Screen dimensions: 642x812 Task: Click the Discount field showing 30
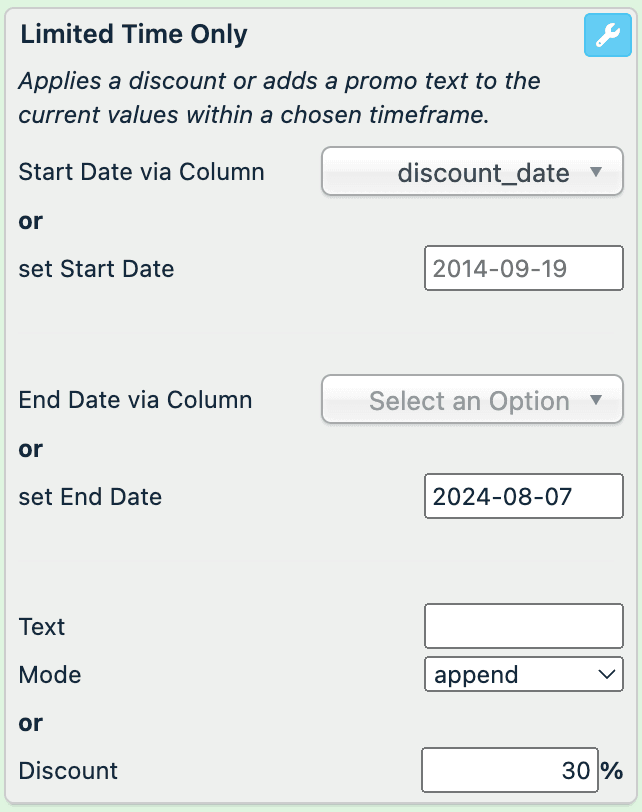click(x=509, y=771)
